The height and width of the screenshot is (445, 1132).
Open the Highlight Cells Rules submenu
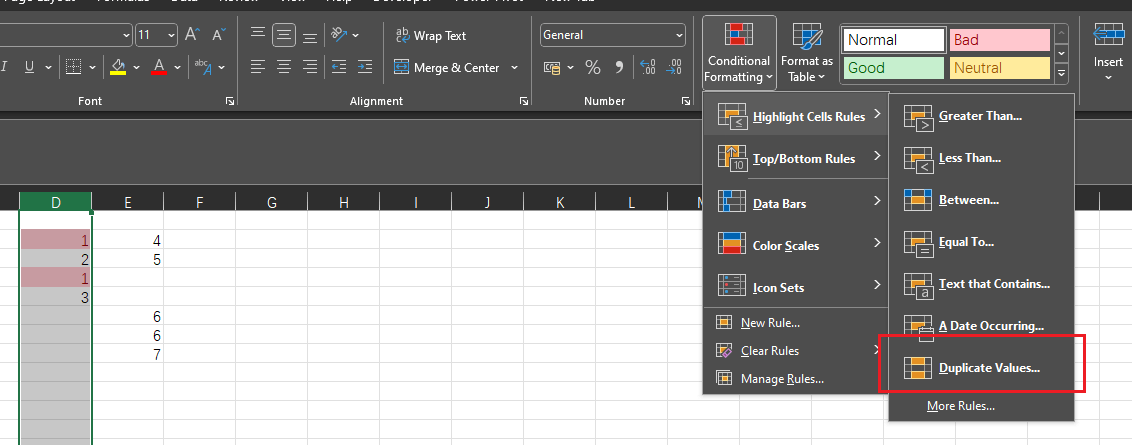click(x=796, y=116)
